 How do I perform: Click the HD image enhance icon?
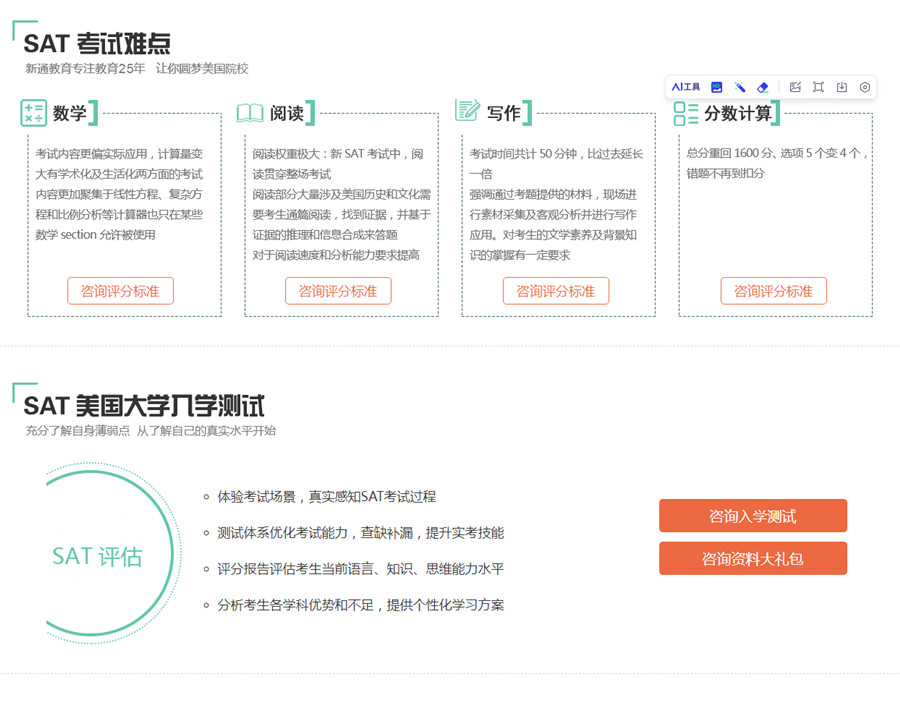pos(717,87)
